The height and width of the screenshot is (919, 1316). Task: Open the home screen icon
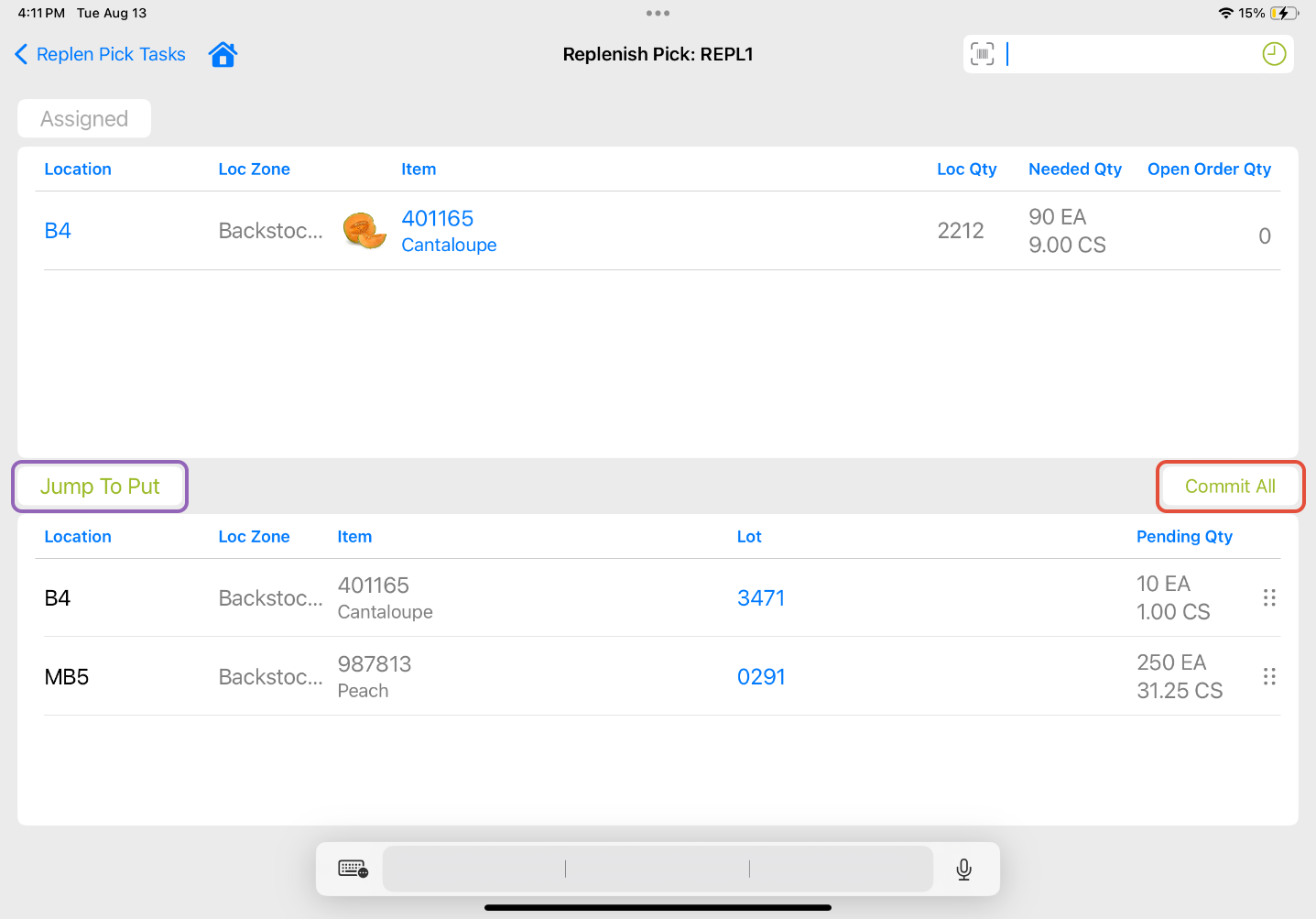point(223,55)
